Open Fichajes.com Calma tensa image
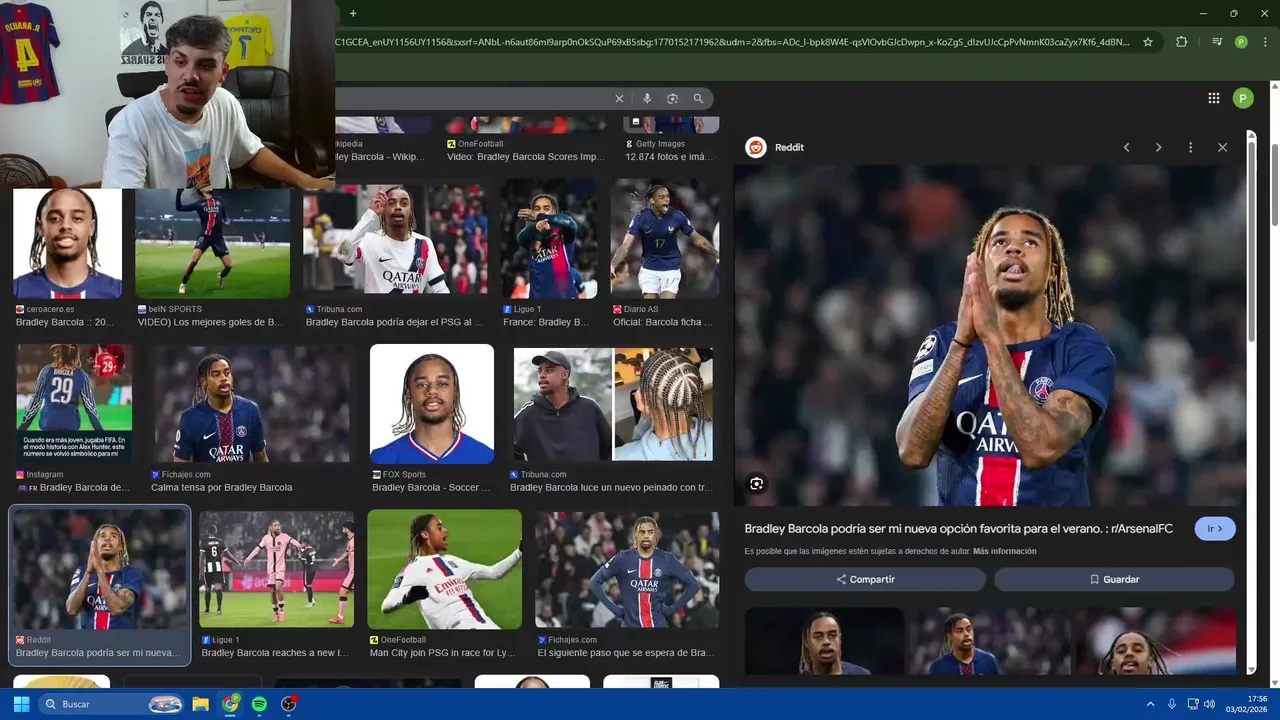1280x720 pixels. (252, 404)
